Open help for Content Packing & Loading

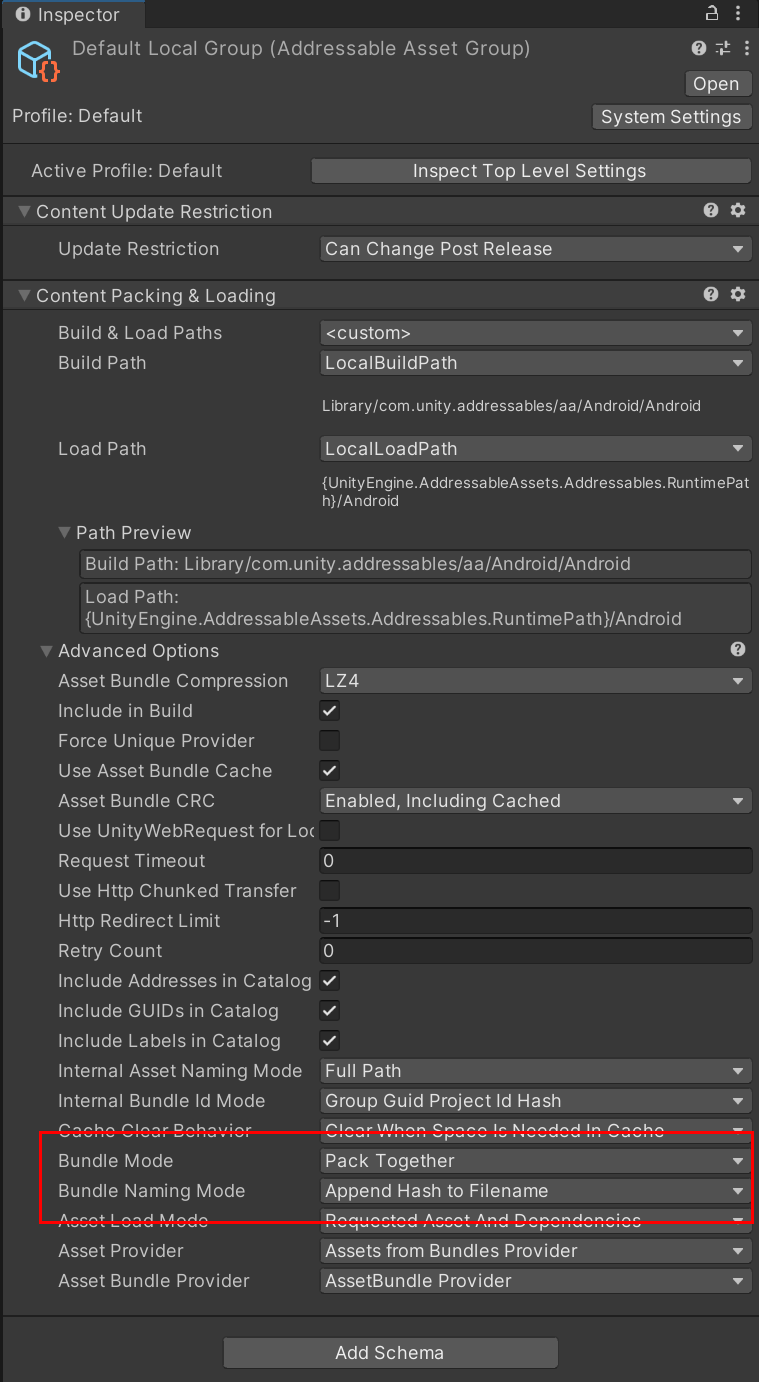click(711, 295)
